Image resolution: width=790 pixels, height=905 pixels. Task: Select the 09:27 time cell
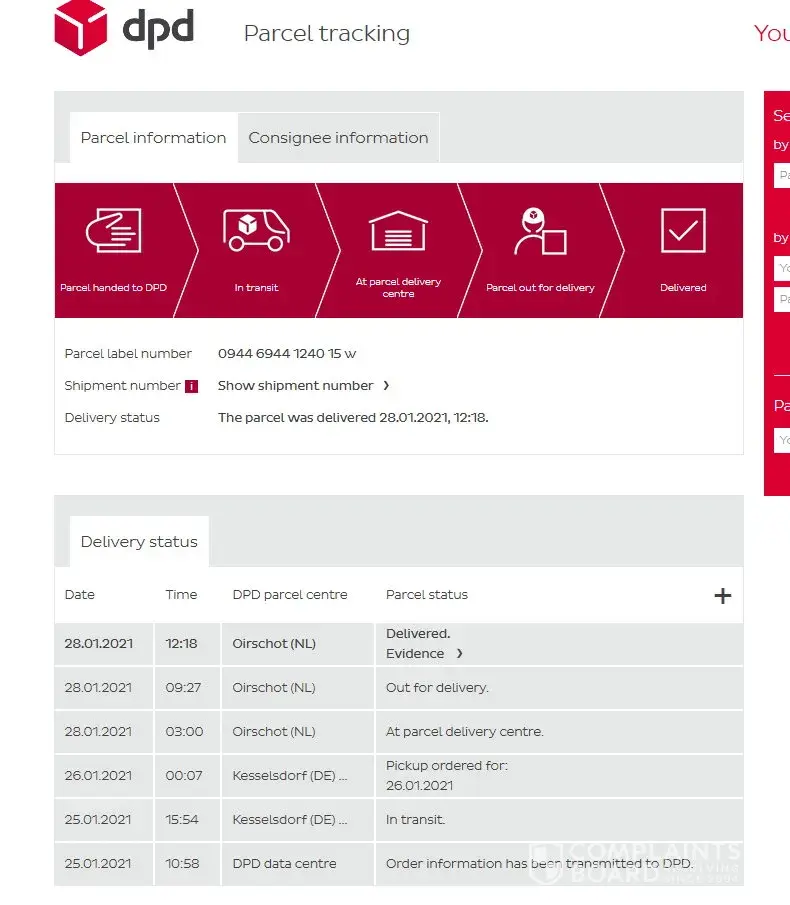(x=187, y=688)
